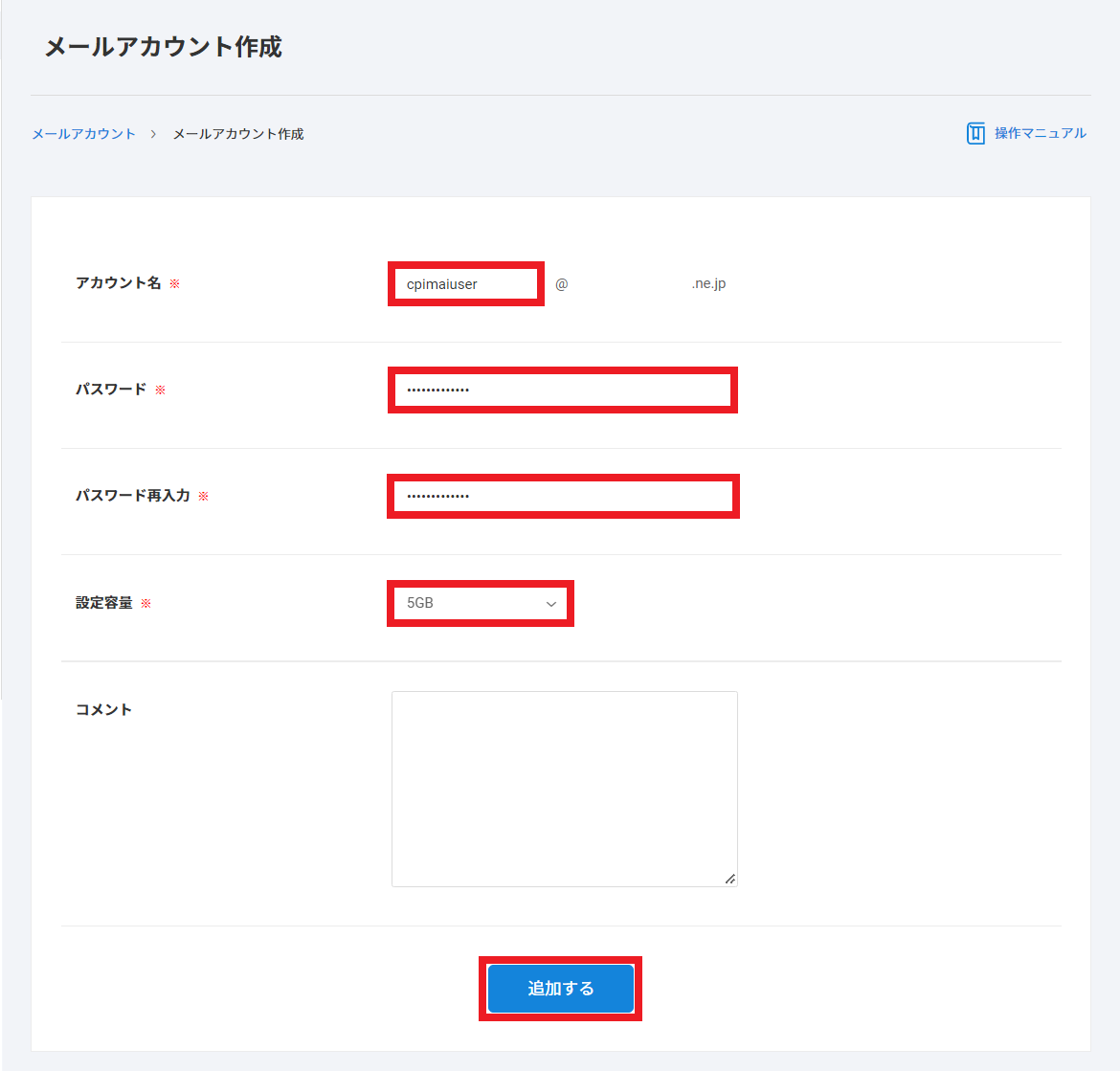Open the 操作マニュアル link text
Image resolution: width=1120 pixels, height=1071 pixels.
click(x=1040, y=133)
